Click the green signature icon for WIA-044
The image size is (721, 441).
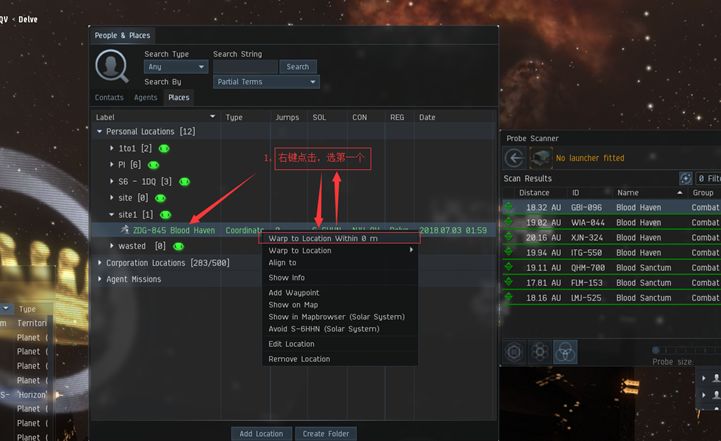[x=509, y=222]
